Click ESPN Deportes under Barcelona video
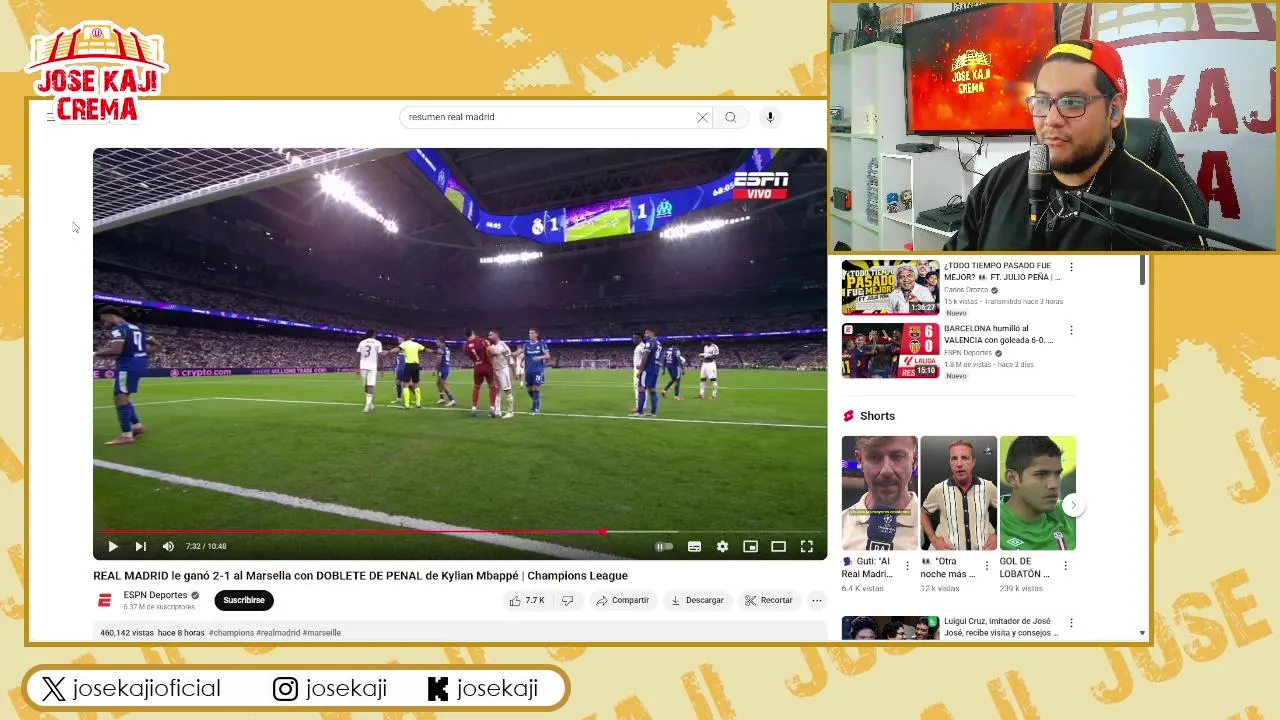Screen dimensions: 1280x720 click(x=968, y=353)
